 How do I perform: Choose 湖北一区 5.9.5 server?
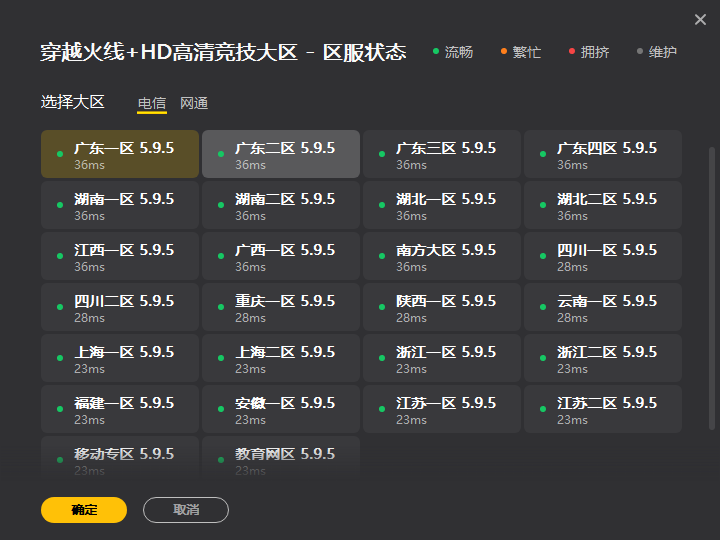pos(442,205)
